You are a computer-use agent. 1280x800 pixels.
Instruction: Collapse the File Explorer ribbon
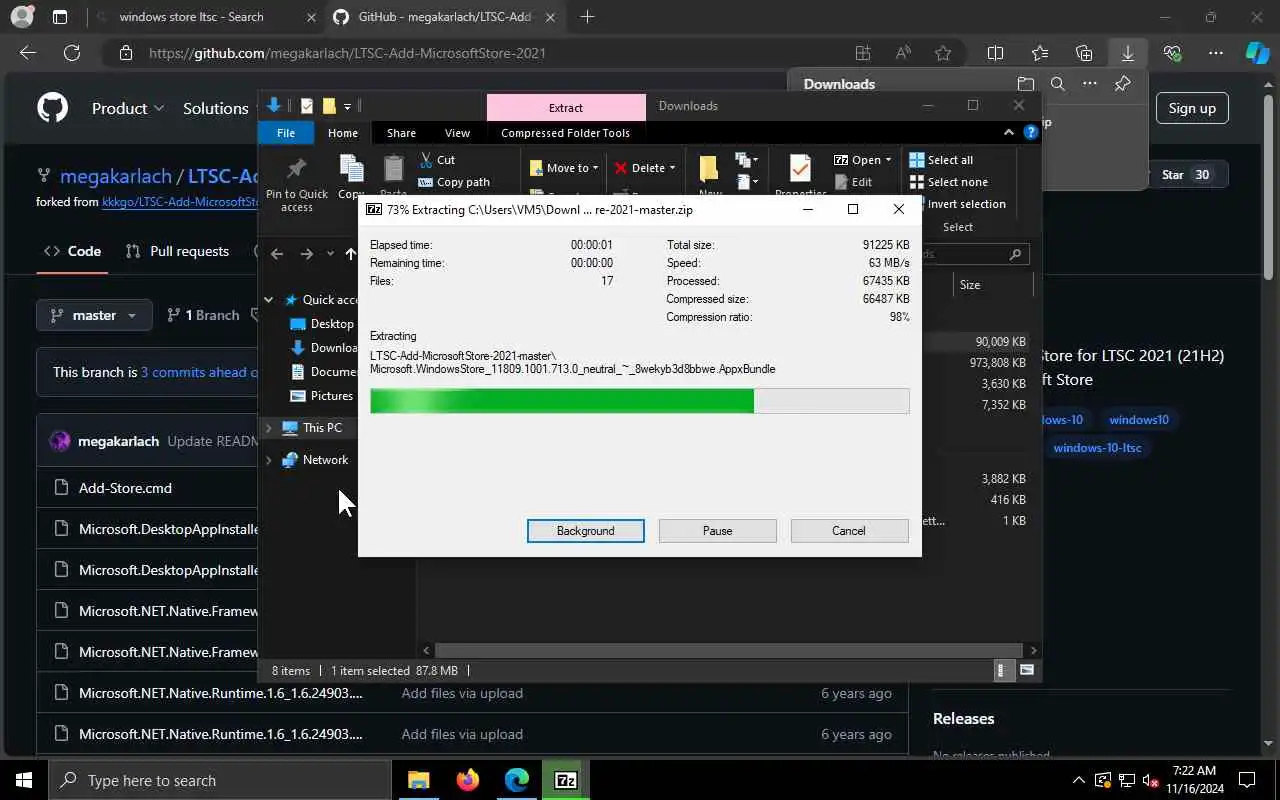click(x=1008, y=133)
